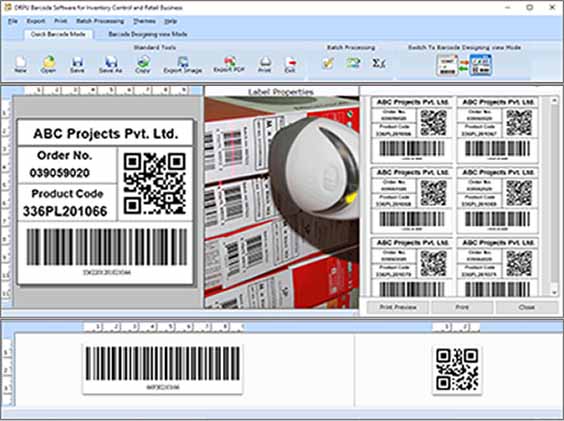Click the scroll-up arrow of preview scrollbar
Screen dimensions: 564x421
[555, 100]
